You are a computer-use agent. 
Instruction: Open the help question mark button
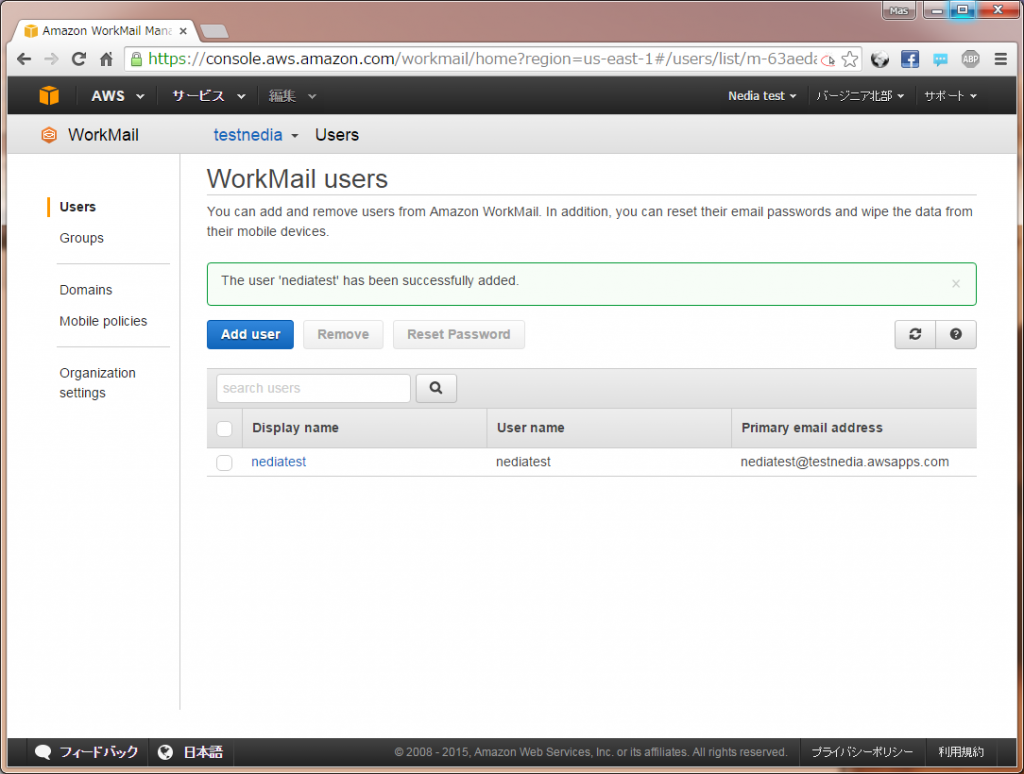point(955,334)
